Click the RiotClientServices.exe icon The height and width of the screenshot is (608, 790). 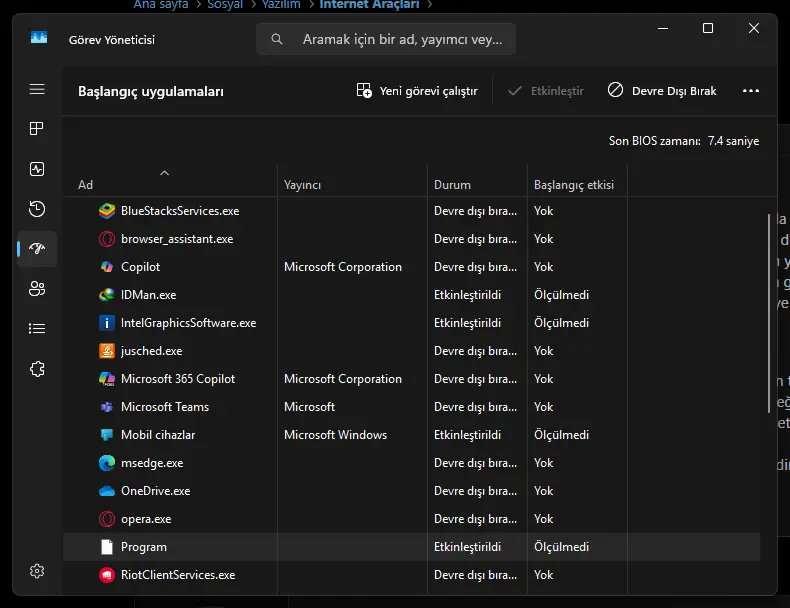(107, 575)
